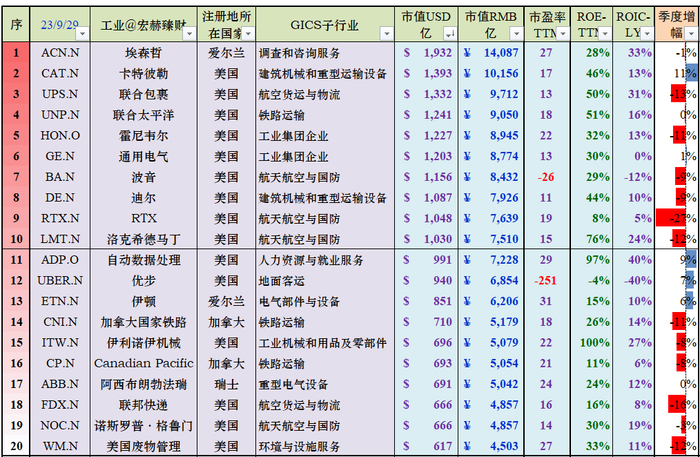Click company name 霍尼韦尔

pos(143,135)
